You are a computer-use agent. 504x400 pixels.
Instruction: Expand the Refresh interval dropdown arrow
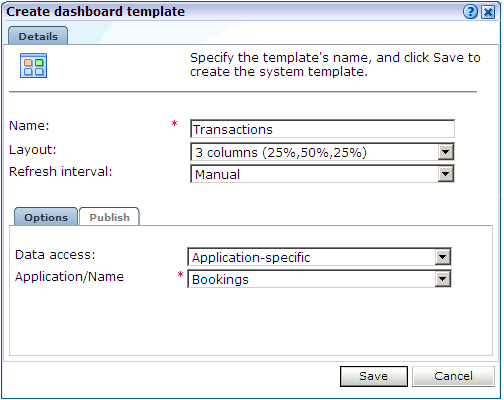click(445, 174)
